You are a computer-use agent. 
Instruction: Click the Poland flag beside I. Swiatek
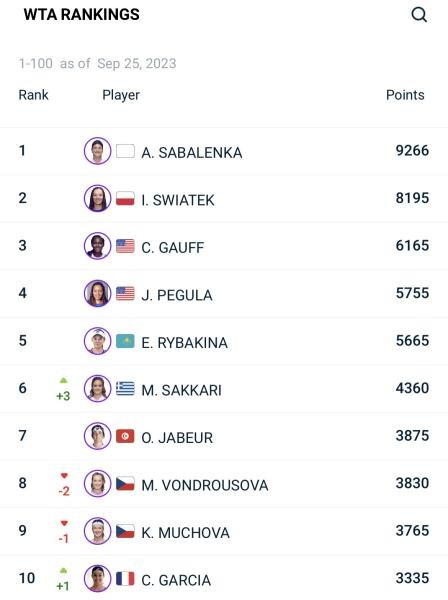tap(125, 199)
